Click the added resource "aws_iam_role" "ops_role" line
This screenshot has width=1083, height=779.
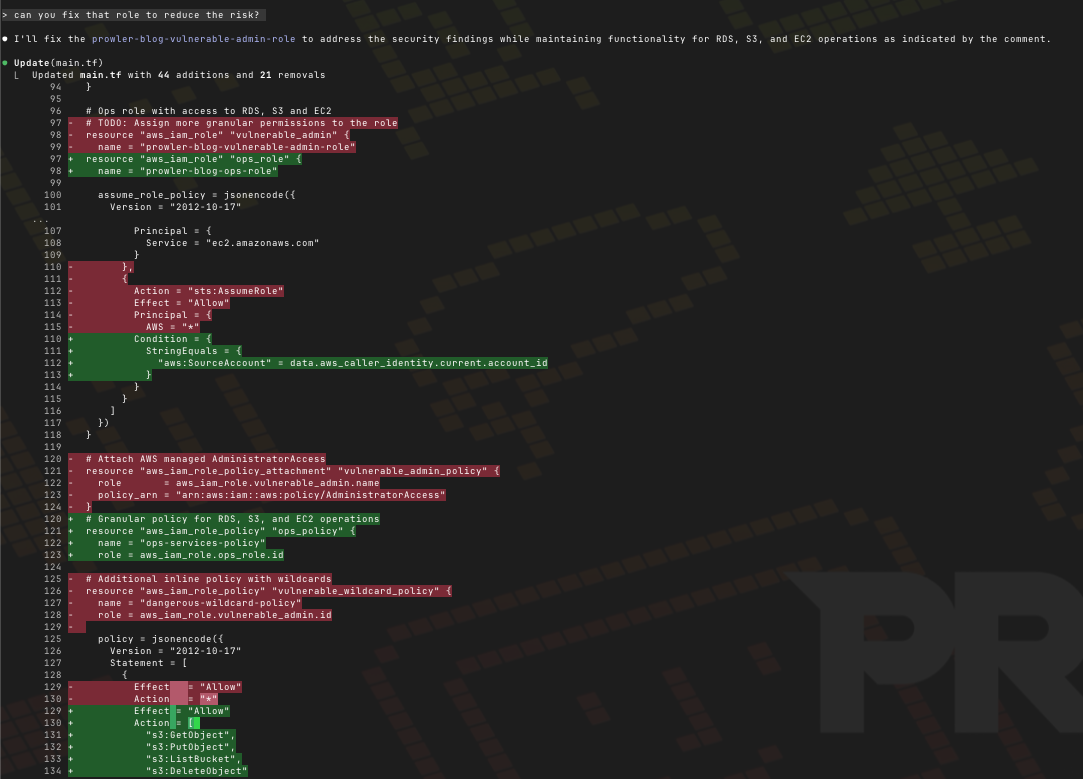coord(193,159)
